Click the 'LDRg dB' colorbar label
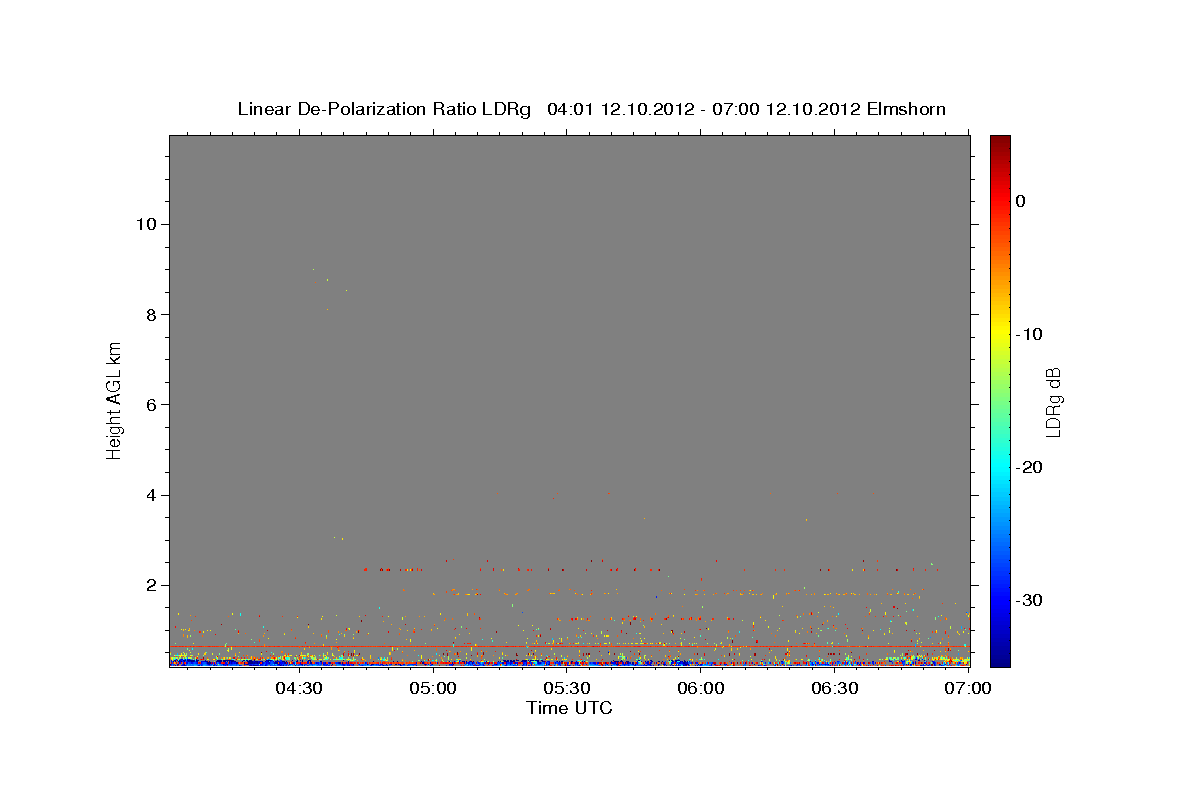The width and height of the screenshot is (1200, 800). tap(1052, 401)
